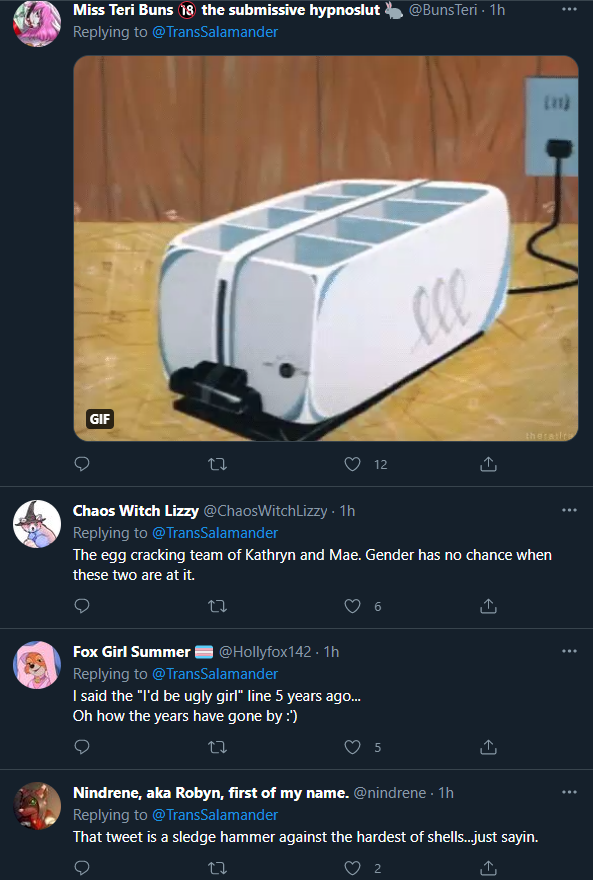Share the toaster GIF tweet
Screen dimensions: 593x880
488,464
